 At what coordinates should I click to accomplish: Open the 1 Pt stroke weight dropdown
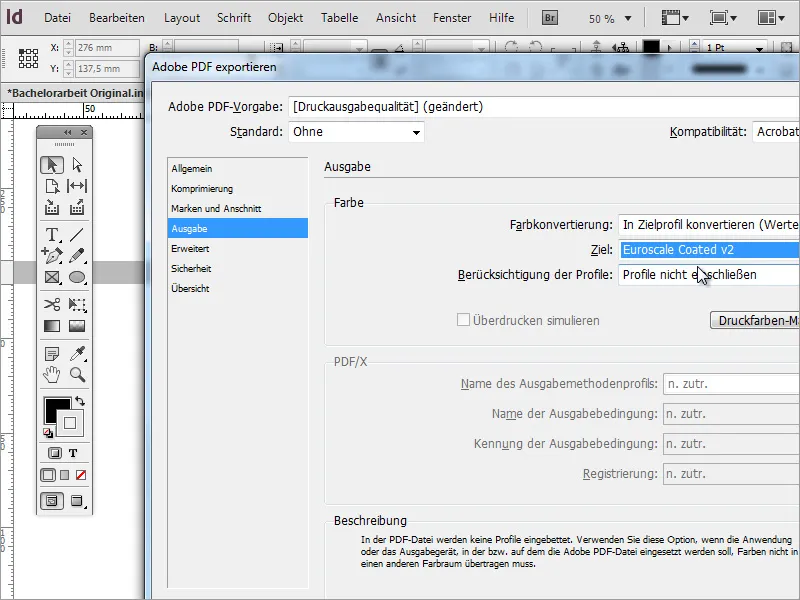(x=759, y=49)
